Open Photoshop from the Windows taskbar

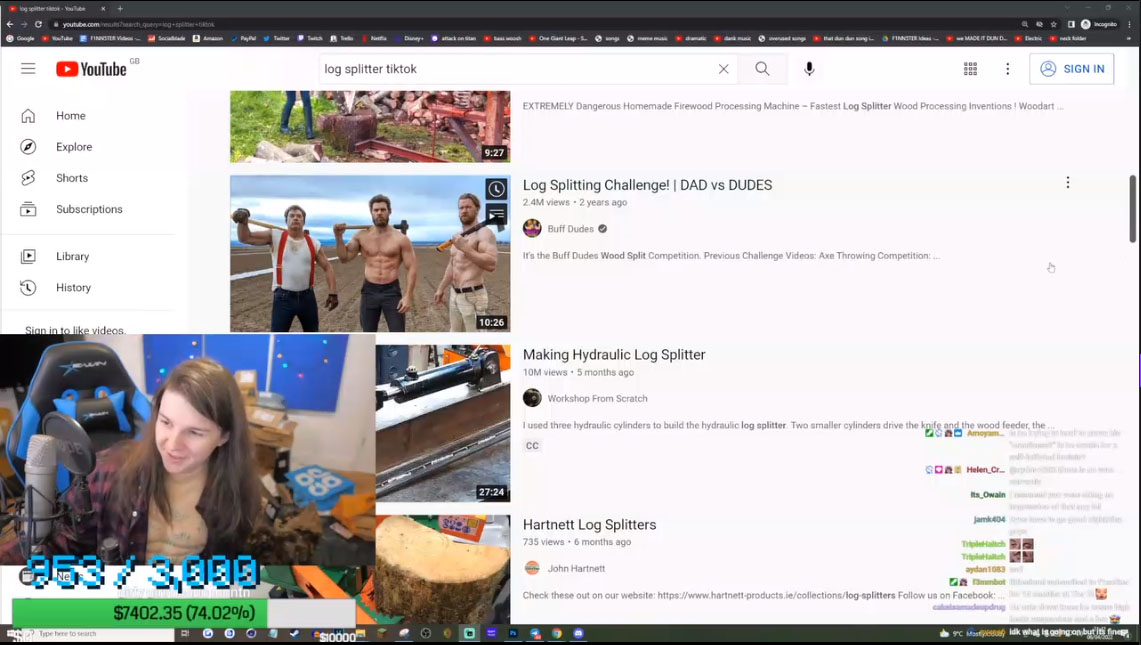513,633
